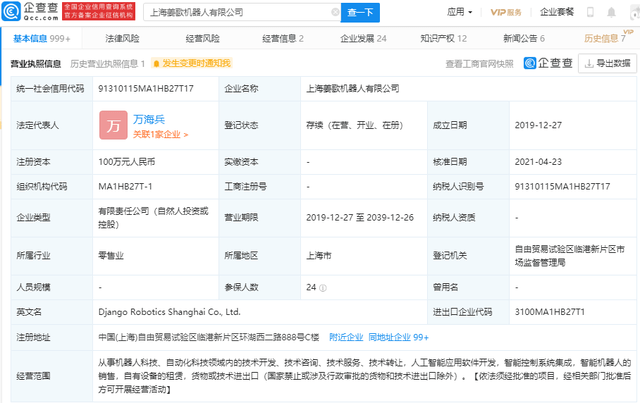This screenshot has width=640, height=403.
Task: Select 核准日期 value 2021-04-23
Action: tap(538, 162)
